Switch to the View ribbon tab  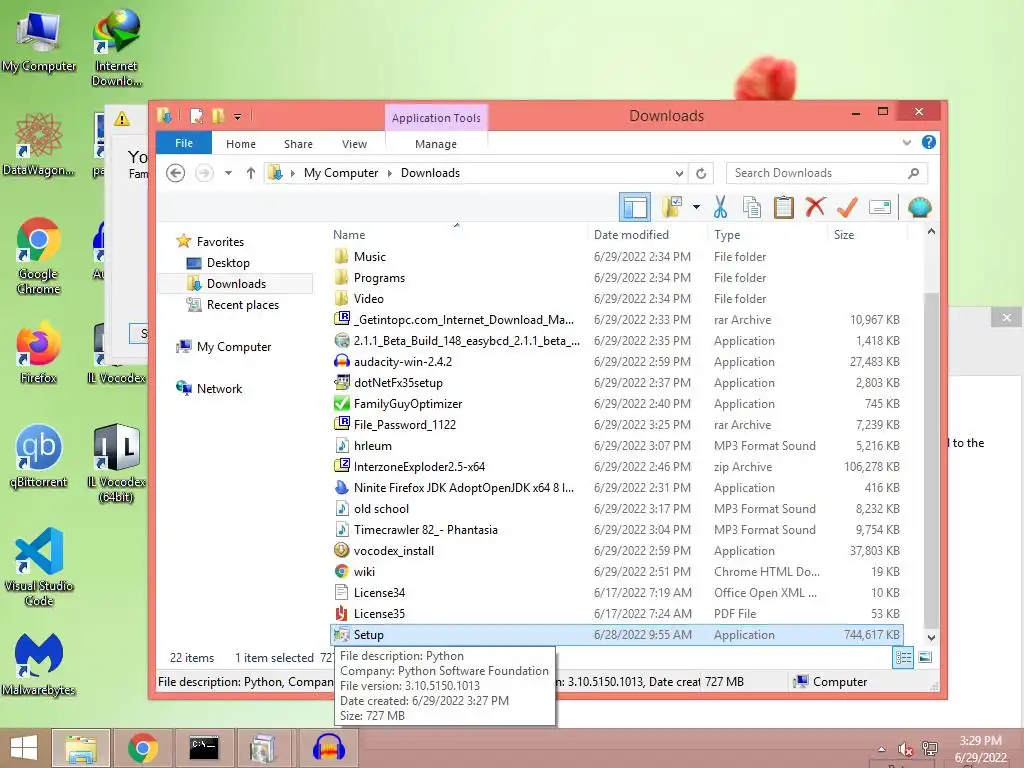coord(354,144)
